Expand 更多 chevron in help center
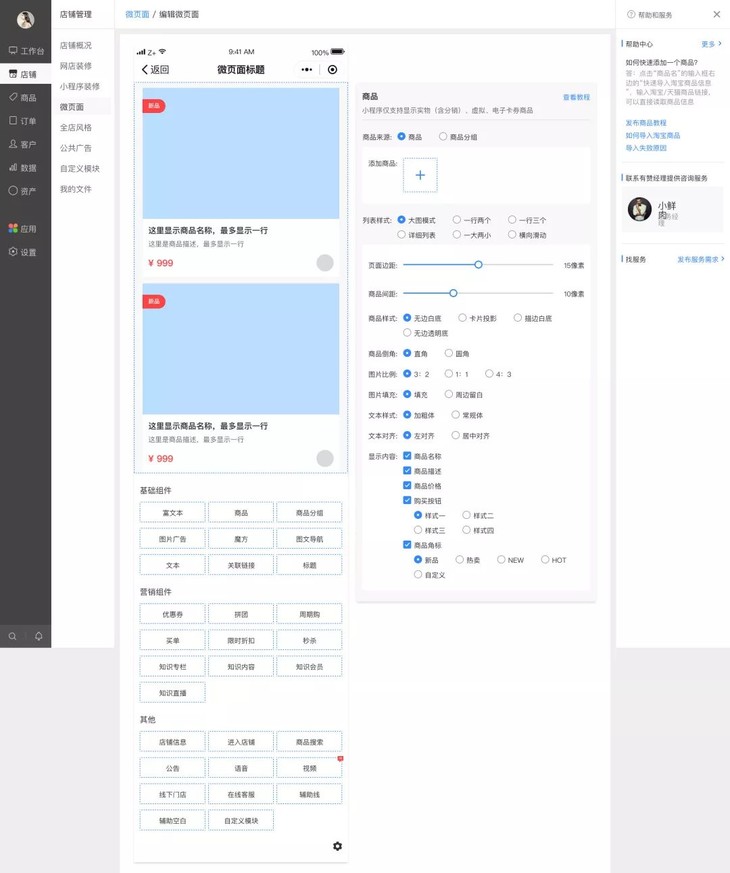The width and height of the screenshot is (730, 873). coord(719,43)
